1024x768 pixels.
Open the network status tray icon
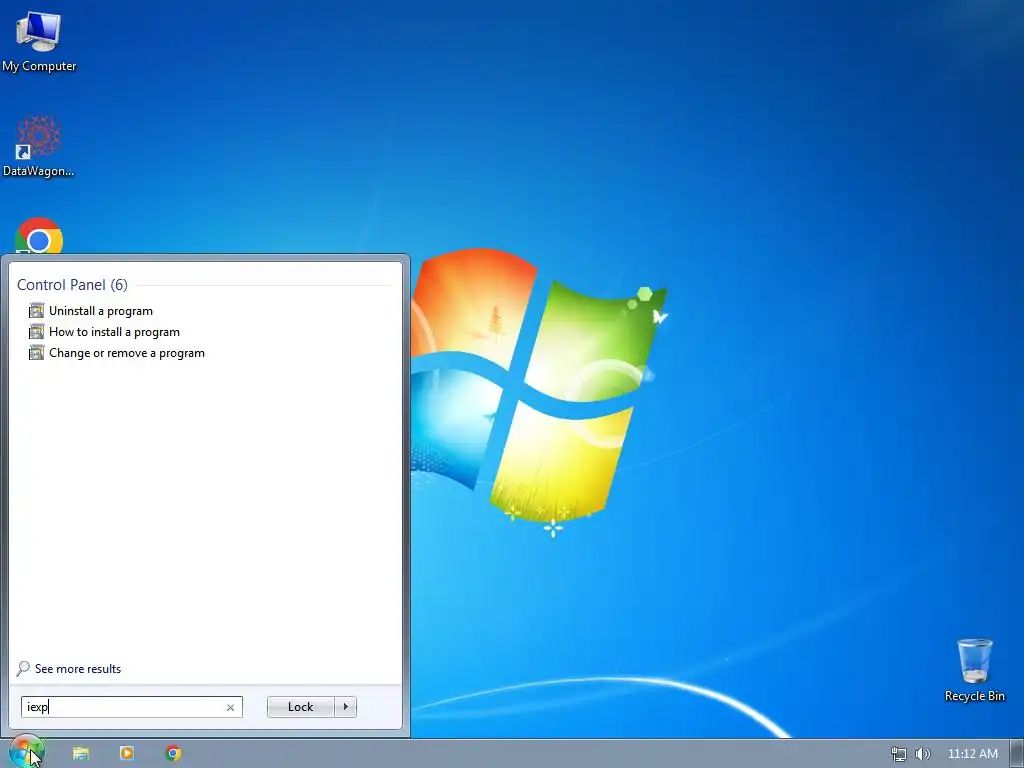coord(899,754)
